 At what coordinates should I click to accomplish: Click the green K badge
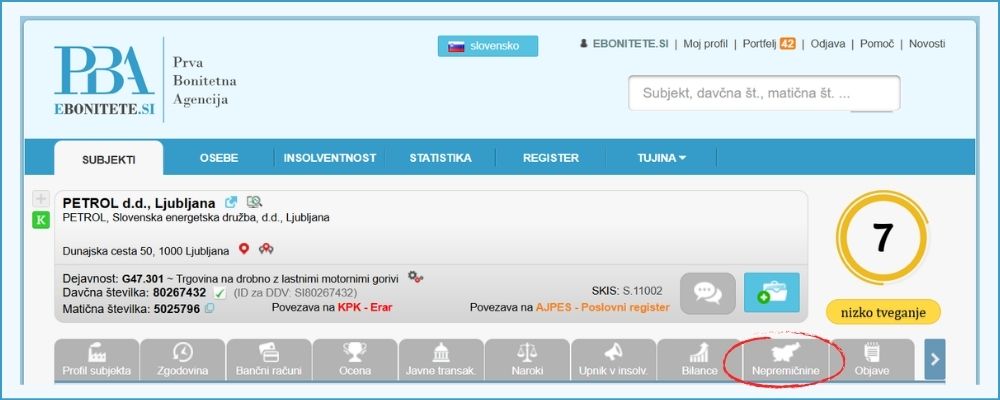point(41,220)
